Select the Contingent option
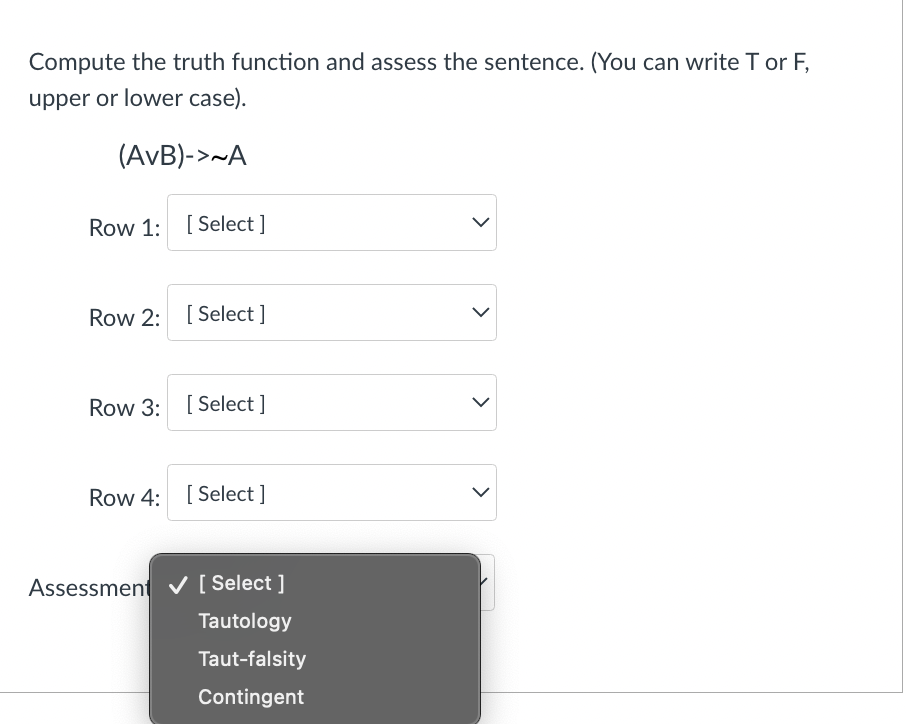The height and width of the screenshot is (724, 906). click(251, 697)
